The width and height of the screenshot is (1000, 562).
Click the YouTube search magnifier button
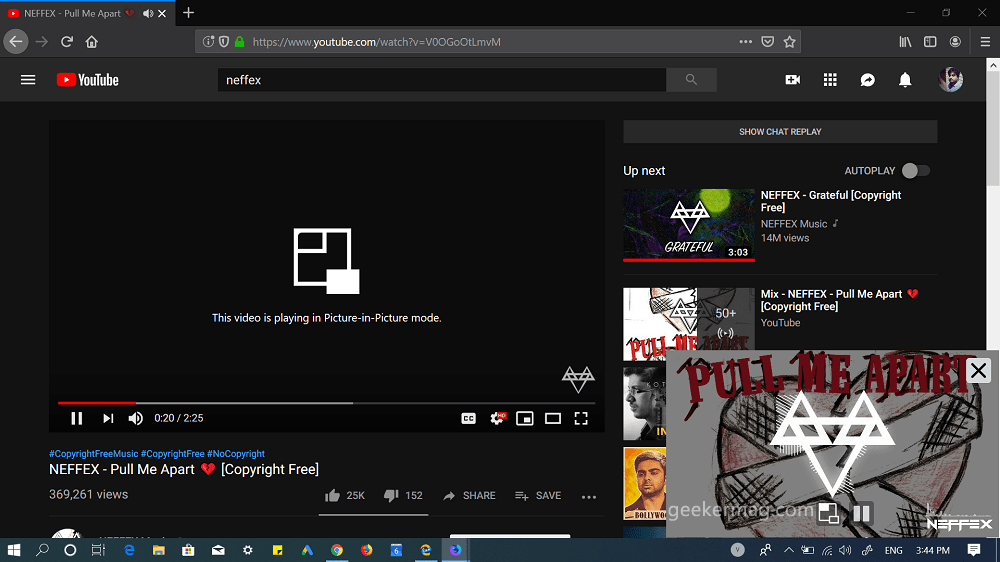pos(691,80)
